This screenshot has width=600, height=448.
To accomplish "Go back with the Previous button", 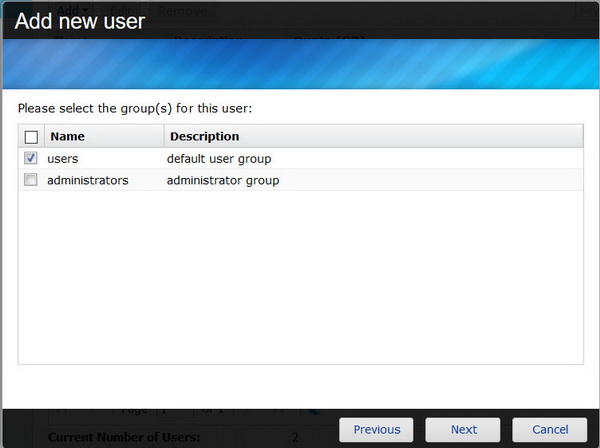I will click(376, 429).
